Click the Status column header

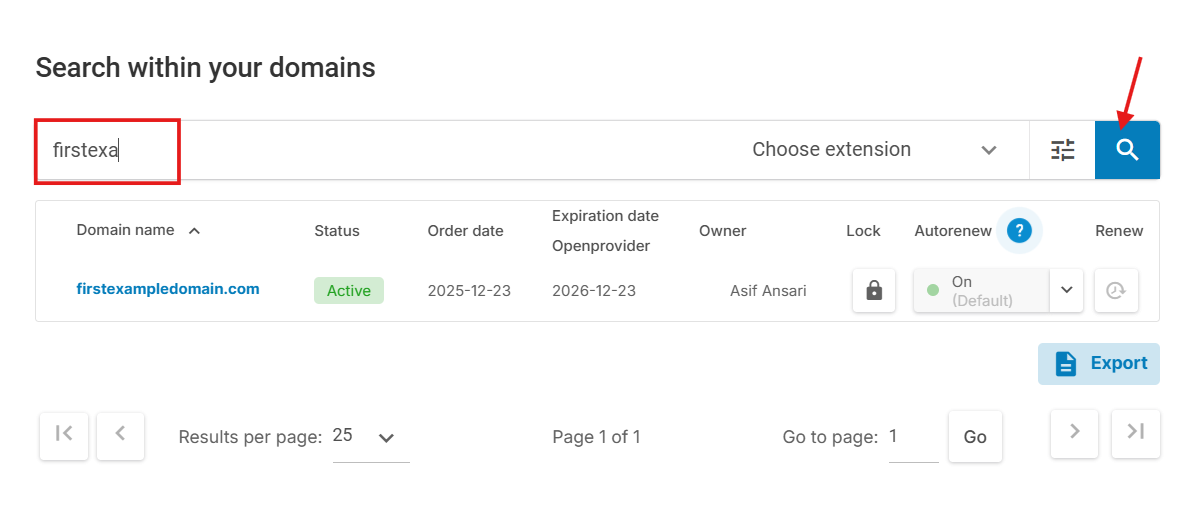(337, 231)
